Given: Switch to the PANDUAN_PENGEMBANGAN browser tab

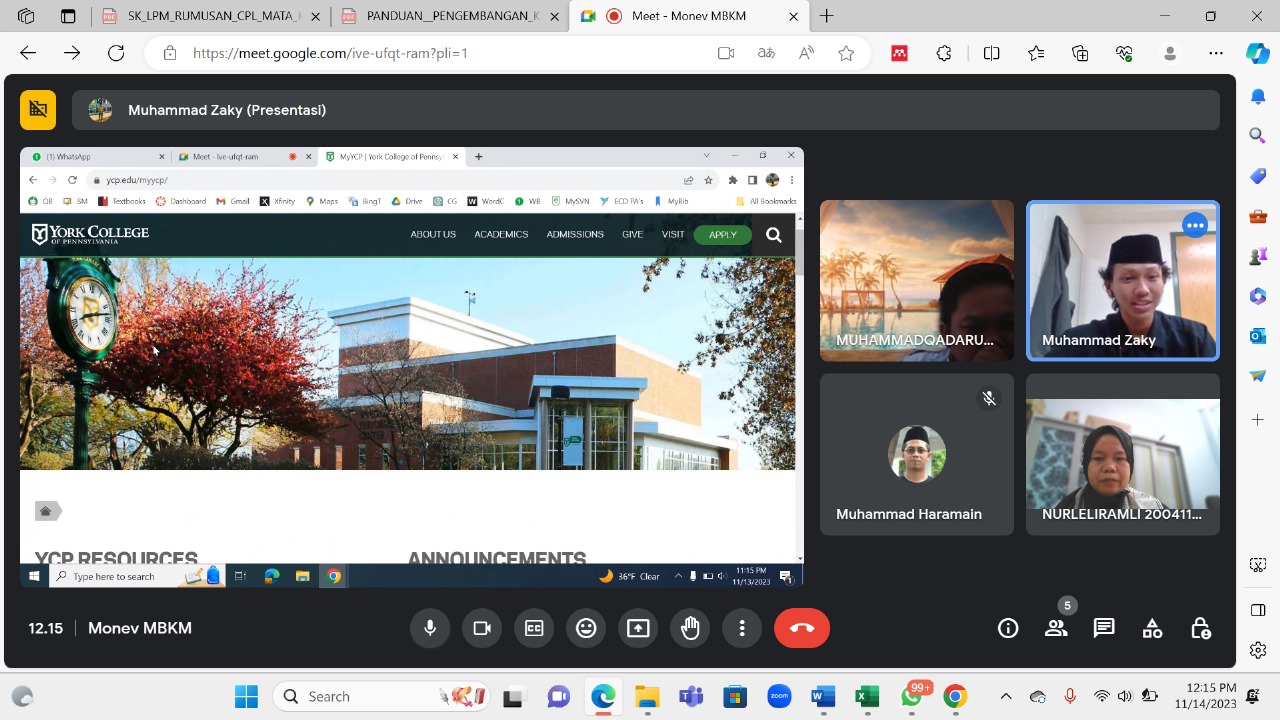Looking at the screenshot, I should 450,16.
